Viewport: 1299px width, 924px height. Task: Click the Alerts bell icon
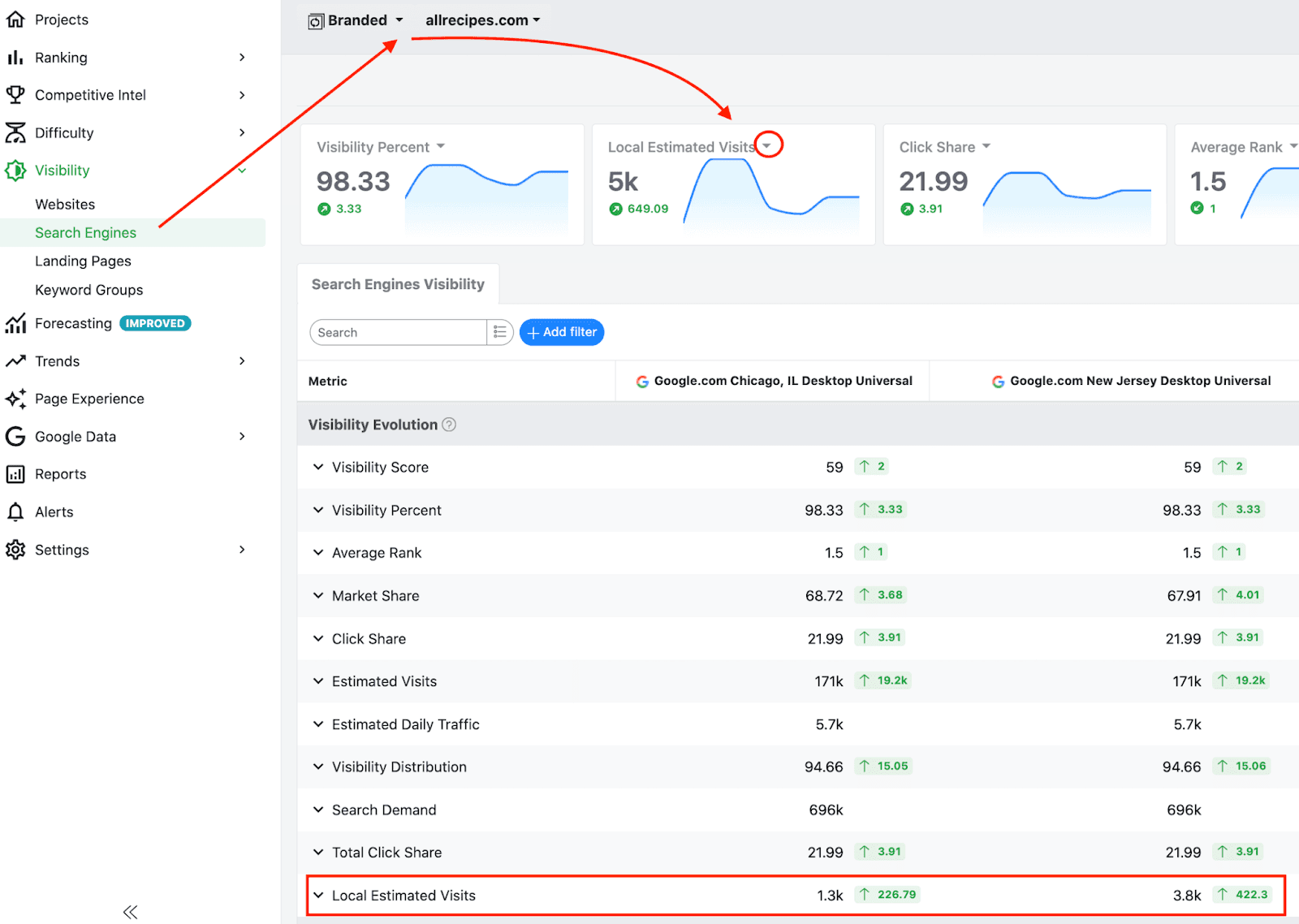click(15, 512)
